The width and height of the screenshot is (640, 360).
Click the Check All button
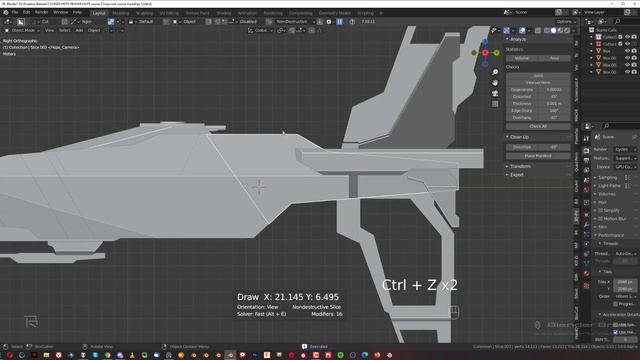pos(538,126)
